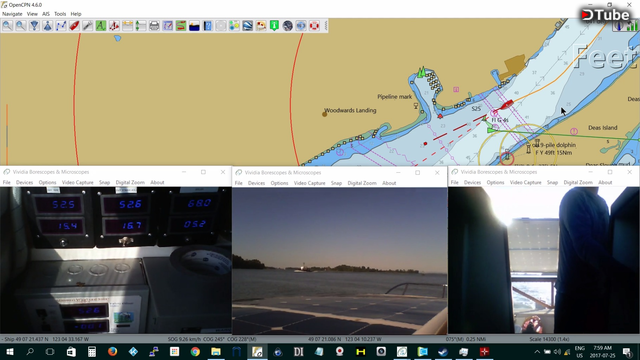This screenshot has height=360, width=640.
Task: Click the 9-pile dolphin chart label
Action: [558, 145]
